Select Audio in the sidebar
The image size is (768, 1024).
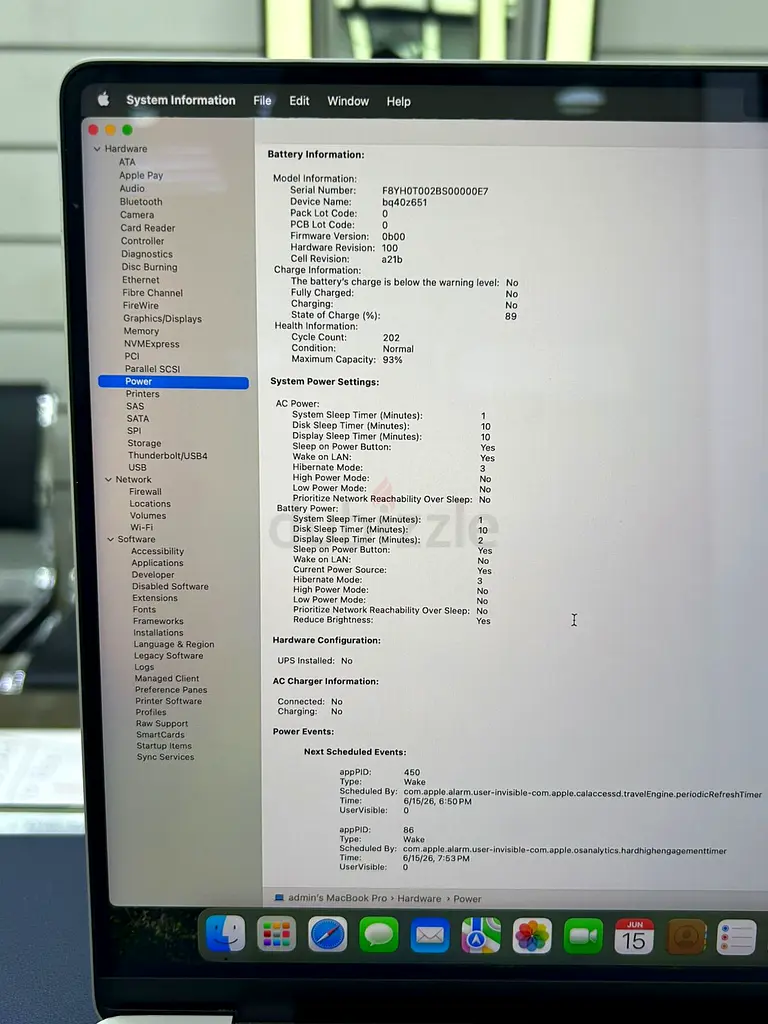point(132,188)
